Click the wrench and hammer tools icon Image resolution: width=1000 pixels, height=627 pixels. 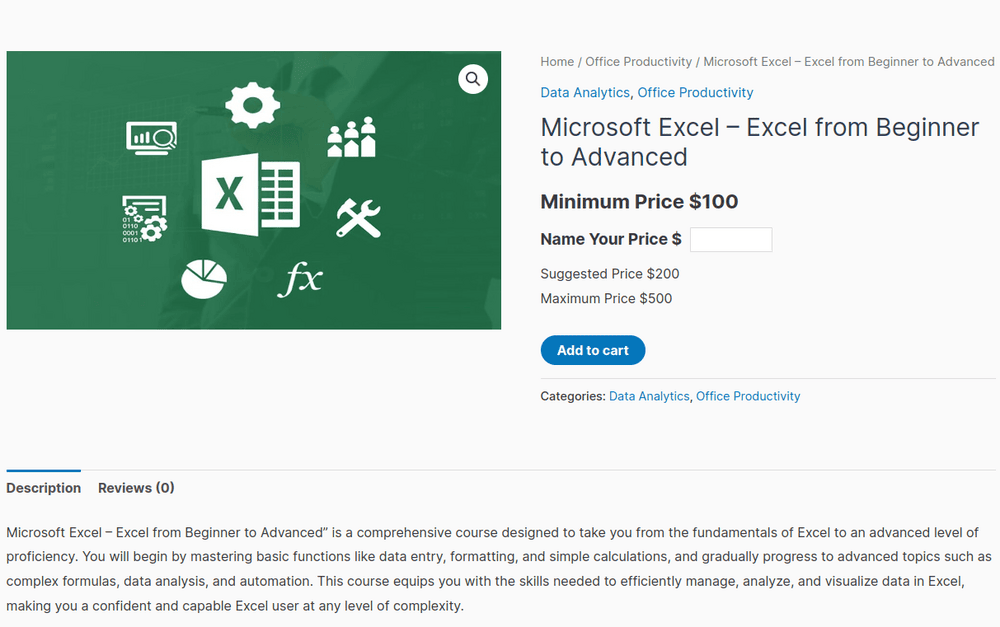pos(358,217)
